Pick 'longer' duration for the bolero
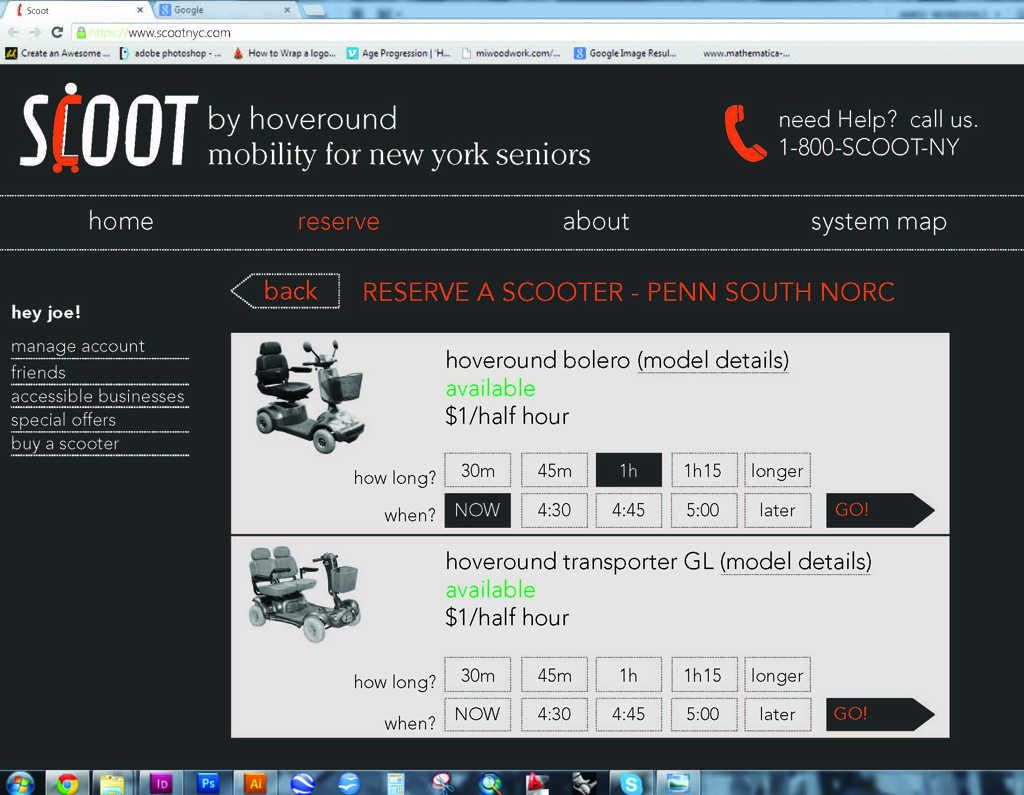1024x795 pixels. [777, 470]
